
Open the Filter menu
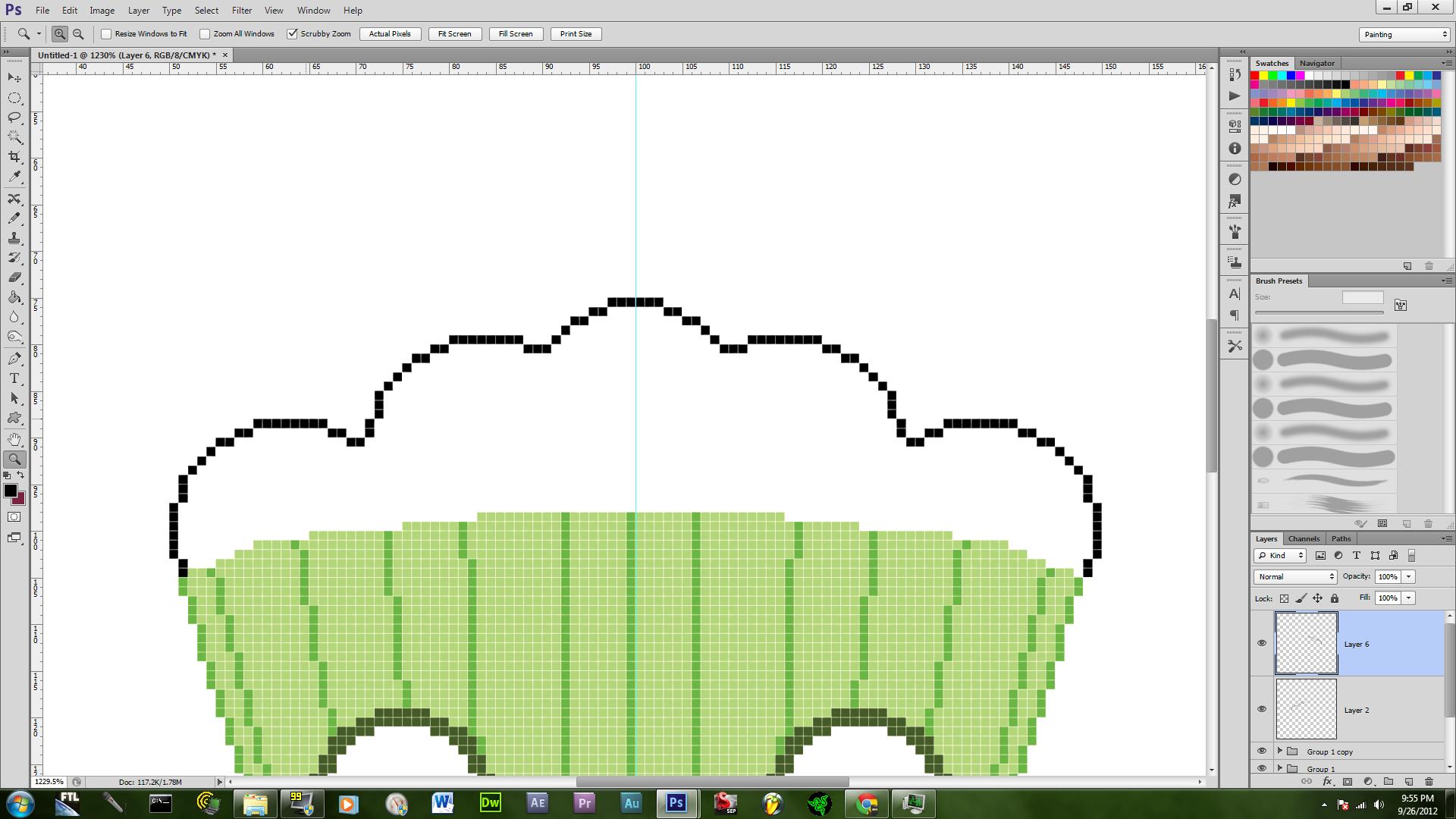pos(242,11)
